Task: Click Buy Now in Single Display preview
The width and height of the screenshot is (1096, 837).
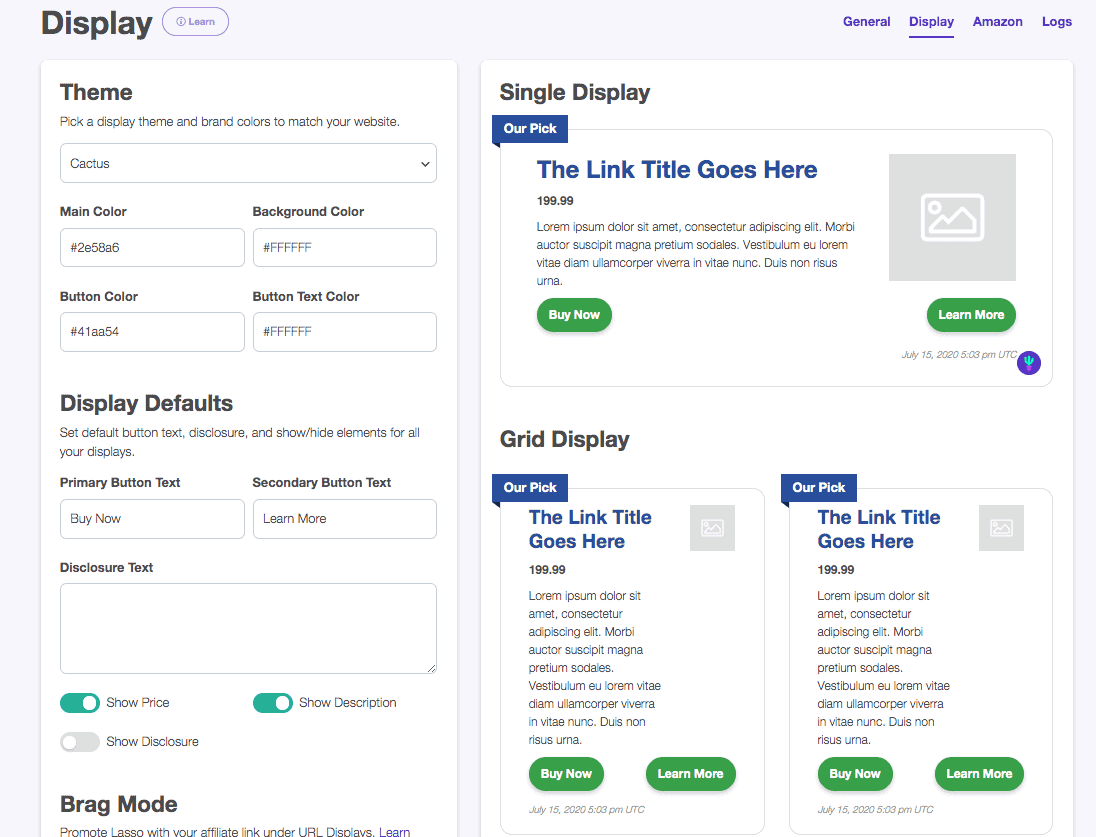Action: (574, 315)
